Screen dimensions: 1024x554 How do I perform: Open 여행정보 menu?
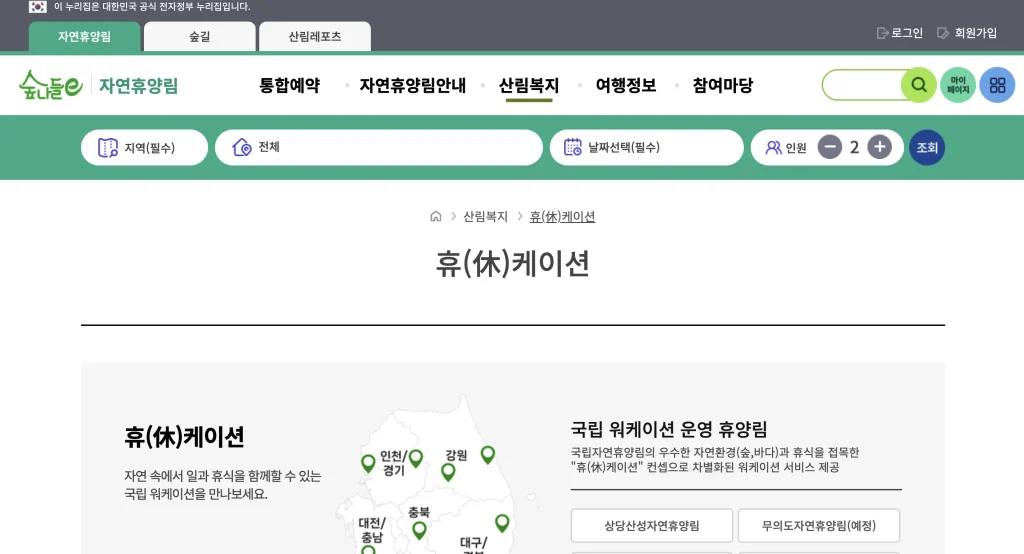pyautogui.click(x=626, y=86)
